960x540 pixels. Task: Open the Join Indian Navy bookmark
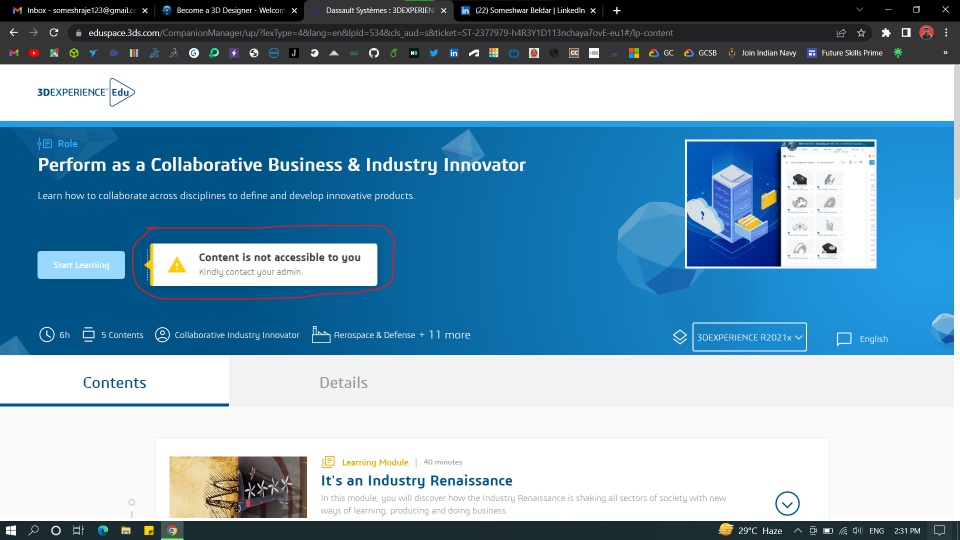tap(762, 53)
